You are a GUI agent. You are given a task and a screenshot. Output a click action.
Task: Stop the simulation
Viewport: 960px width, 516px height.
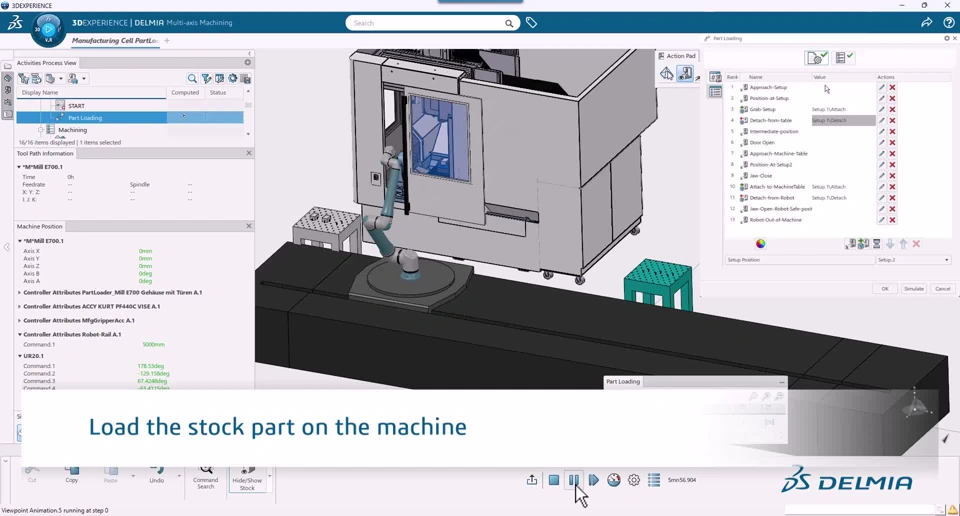(553, 480)
